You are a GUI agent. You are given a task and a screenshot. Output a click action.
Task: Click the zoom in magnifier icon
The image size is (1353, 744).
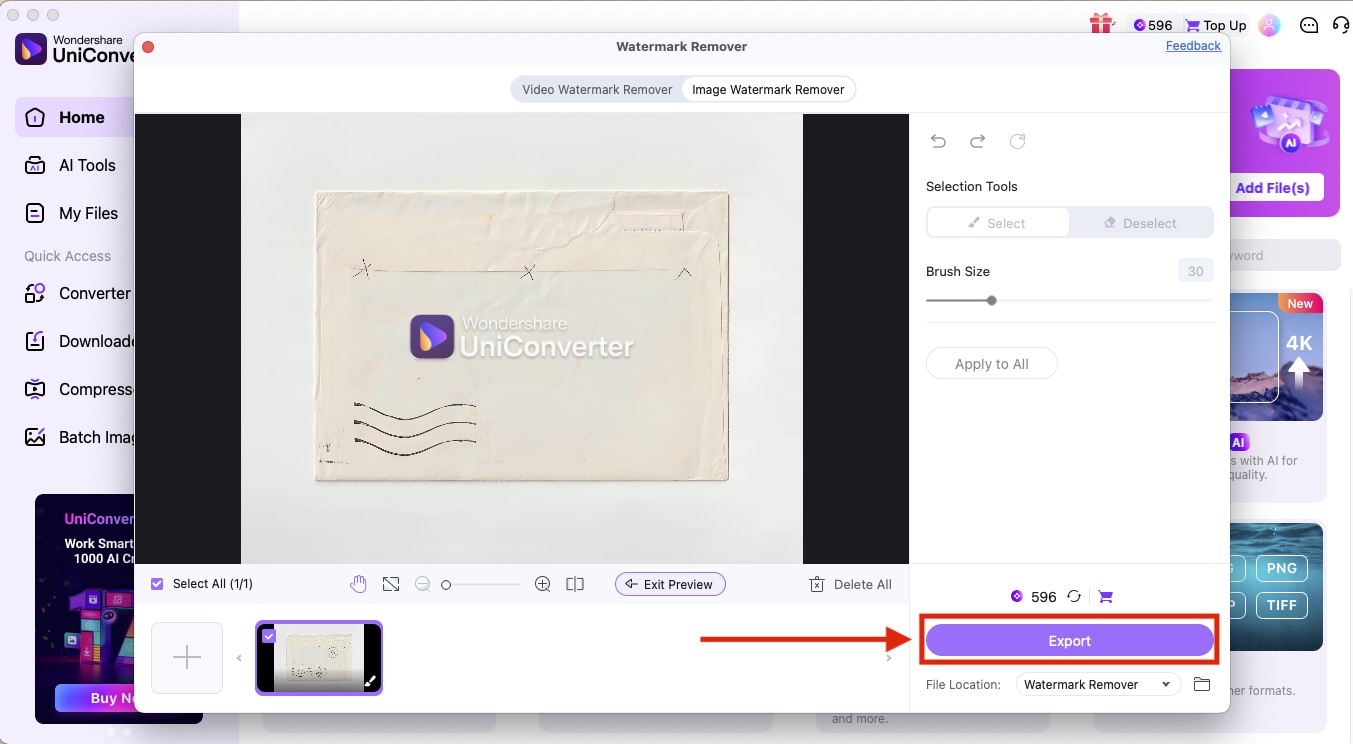pos(543,583)
